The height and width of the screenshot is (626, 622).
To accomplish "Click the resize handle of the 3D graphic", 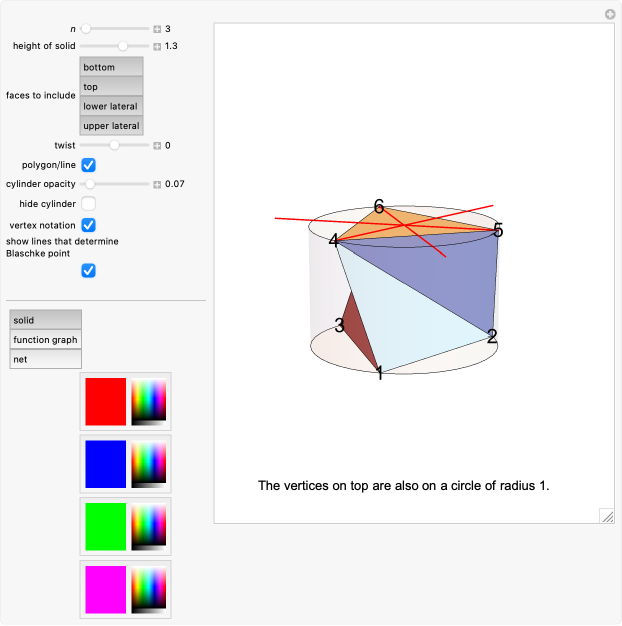I will pos(606,515).
